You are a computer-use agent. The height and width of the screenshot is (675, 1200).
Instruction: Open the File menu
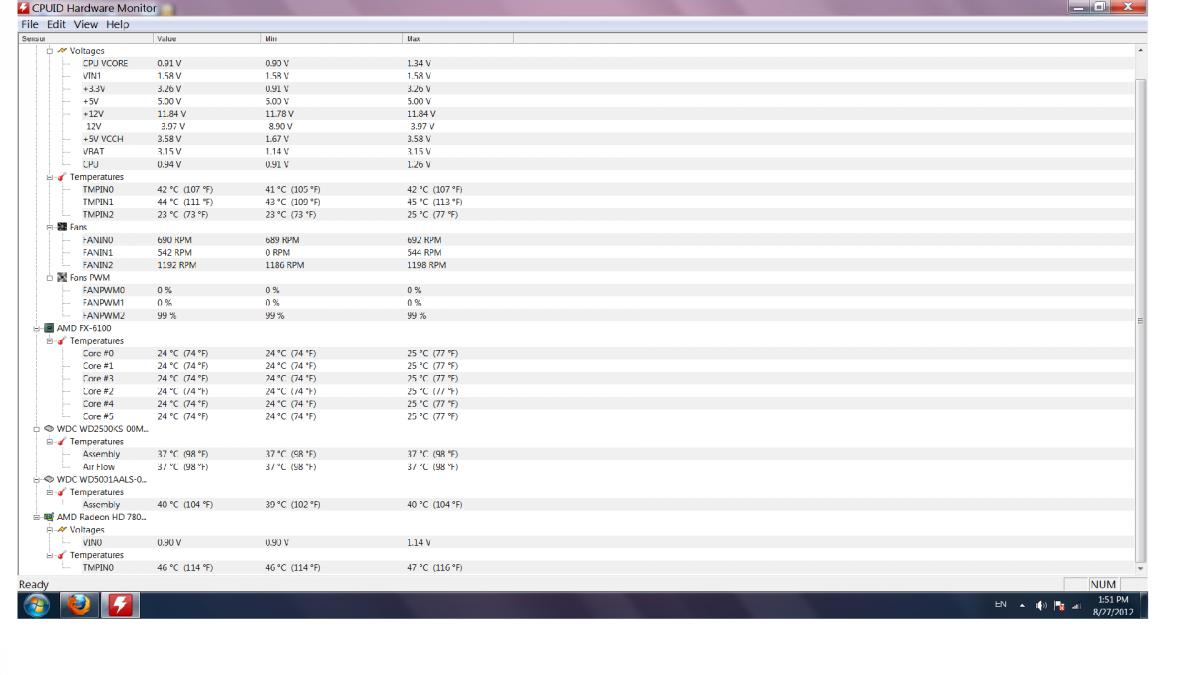(30, 24)
